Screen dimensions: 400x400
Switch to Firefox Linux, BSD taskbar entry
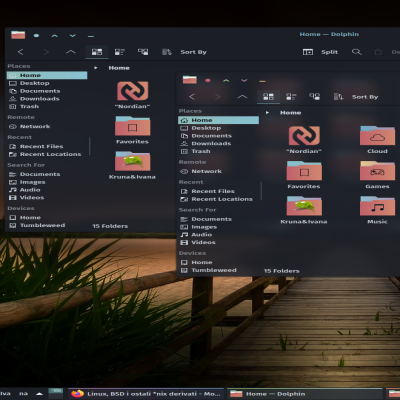147,394
